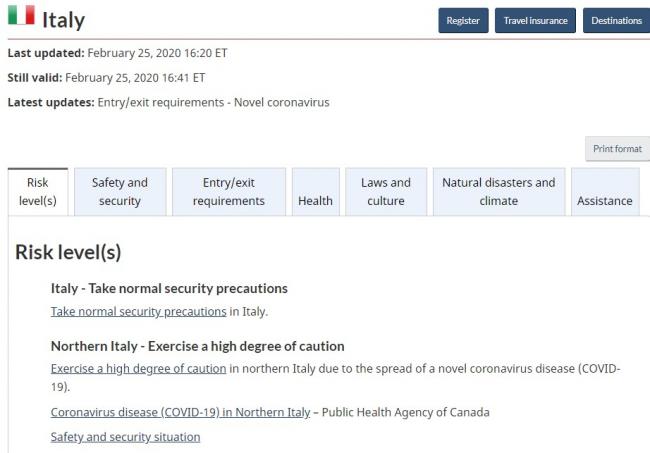Click the Latest updates text line

[x=168, y=102]
